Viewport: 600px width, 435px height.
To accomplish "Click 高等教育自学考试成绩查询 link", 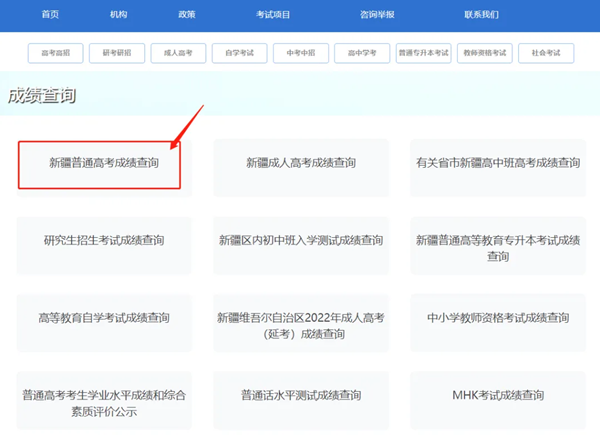I will point(104,318).
